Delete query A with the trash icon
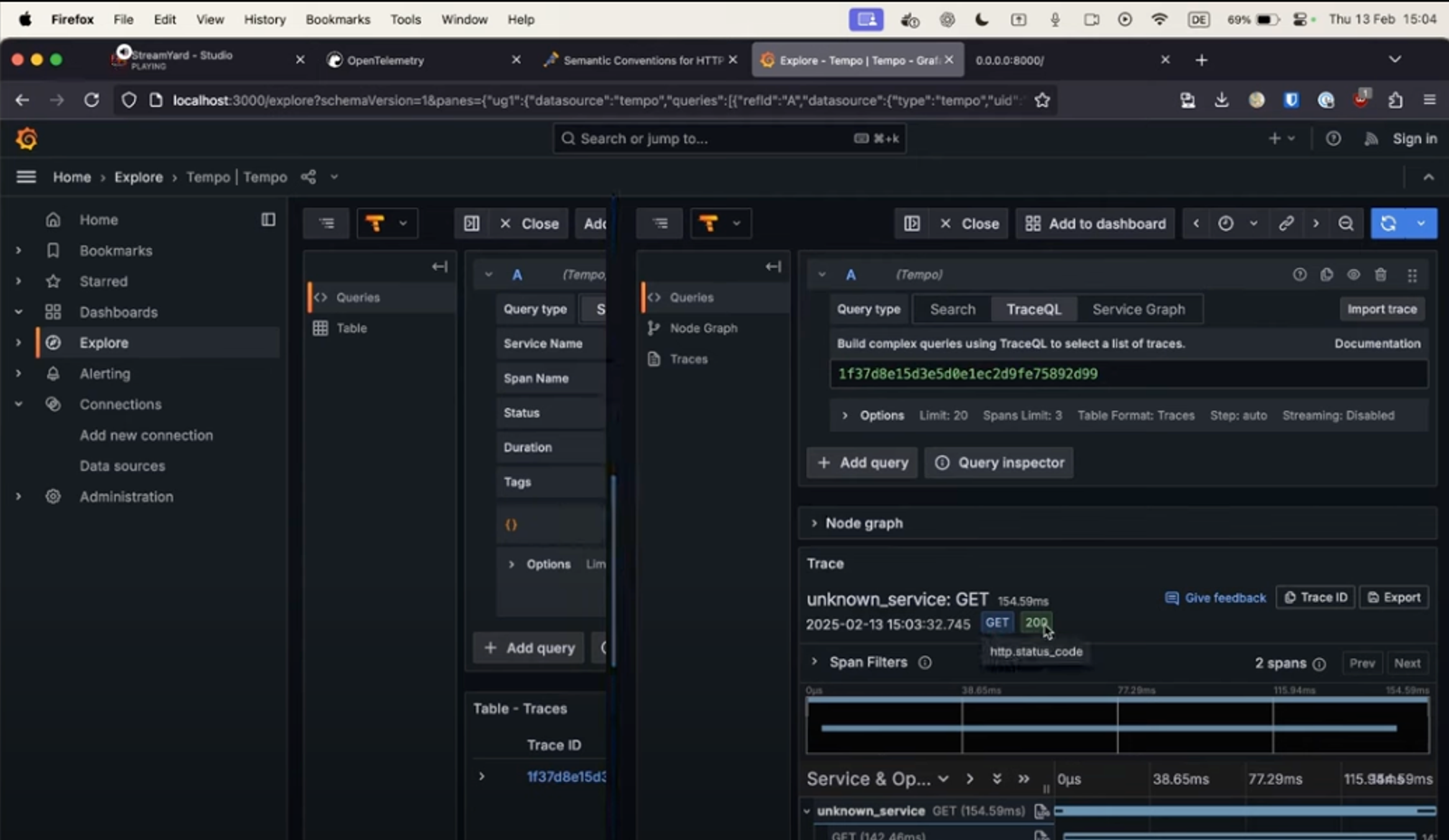The image size is (1449, 840). (1380, 274)
